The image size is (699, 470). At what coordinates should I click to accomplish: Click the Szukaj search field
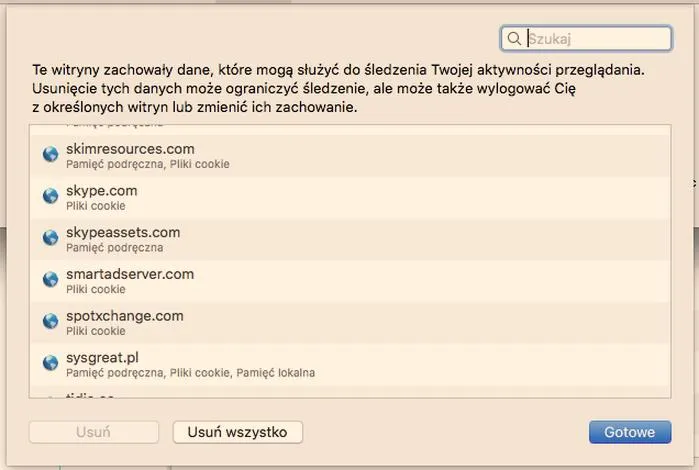[586, 38]
